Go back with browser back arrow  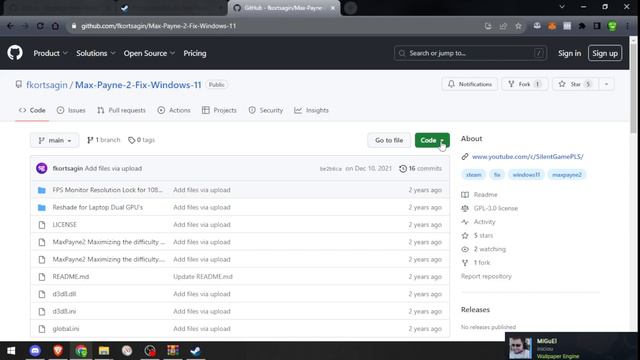point(10,26)
